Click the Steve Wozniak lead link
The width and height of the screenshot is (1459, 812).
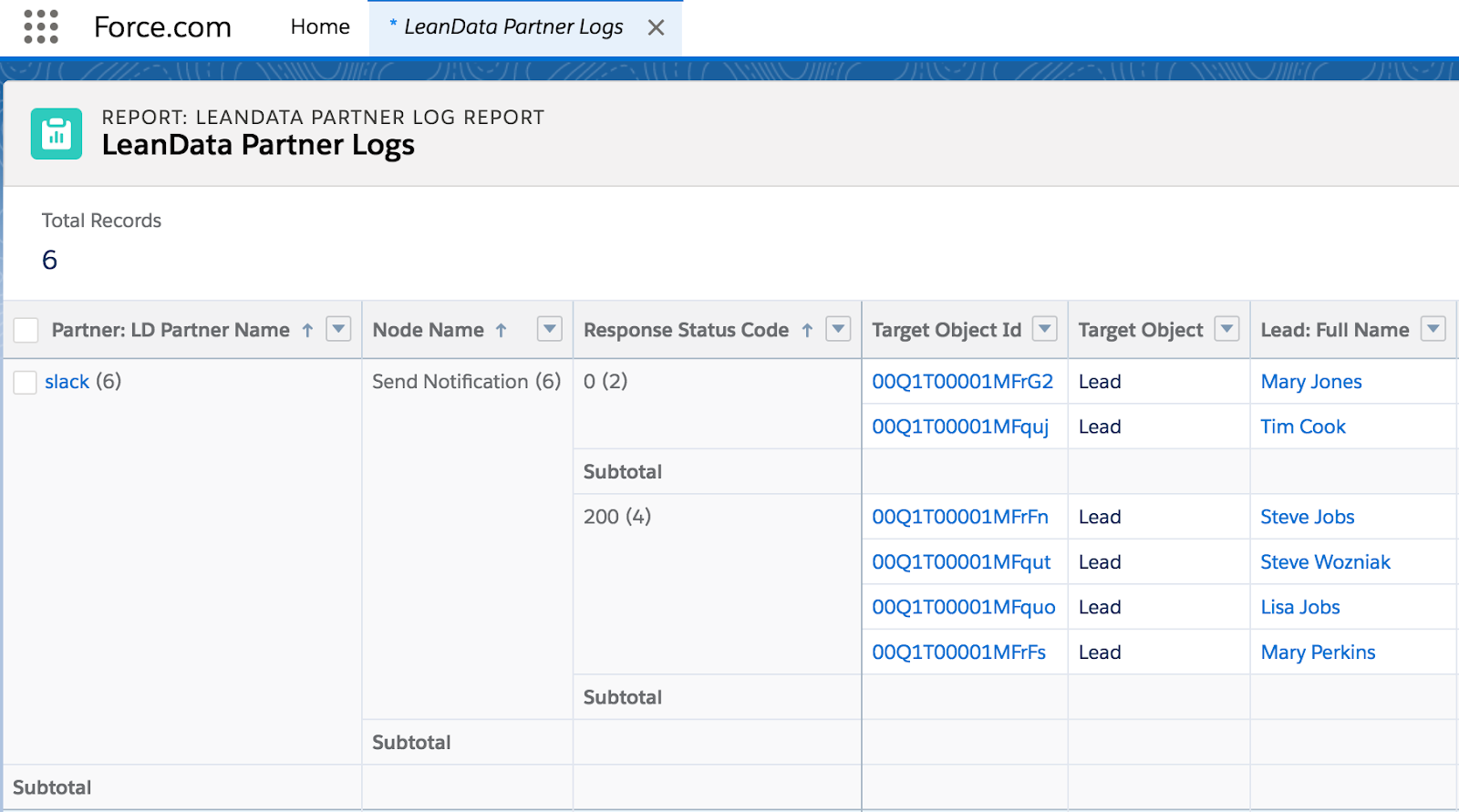point(1325,562)
